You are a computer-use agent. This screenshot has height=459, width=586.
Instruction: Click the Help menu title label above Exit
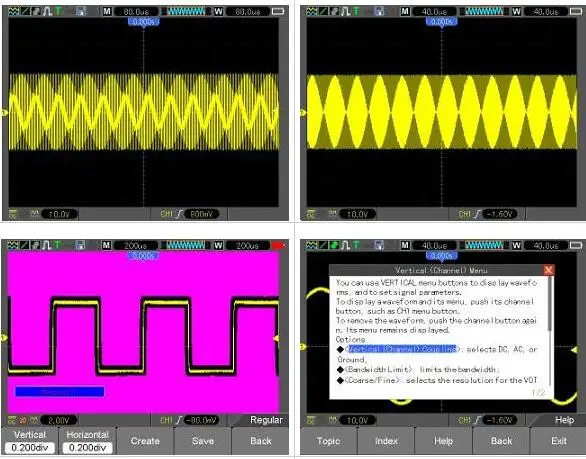[564, 420]
